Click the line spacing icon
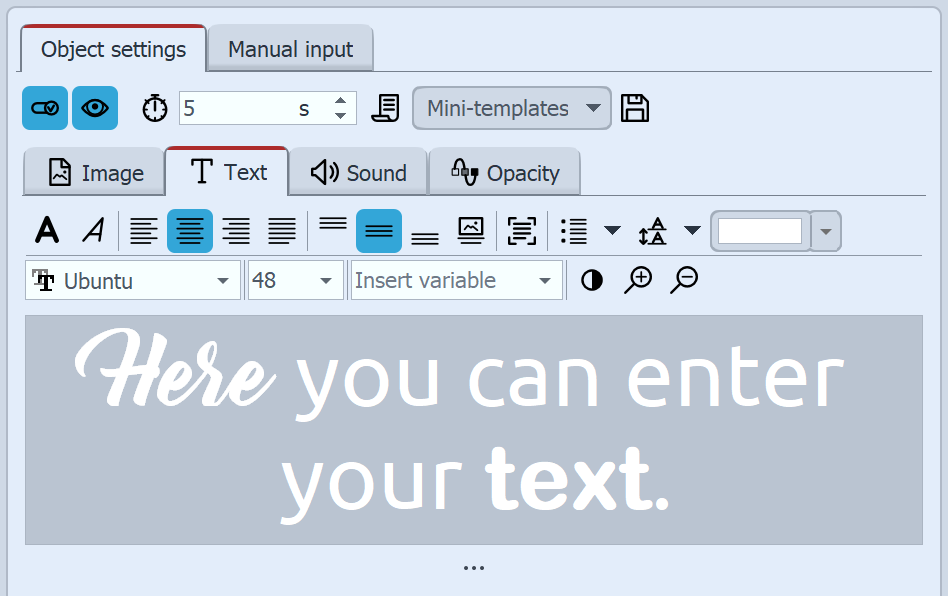 (652, 230)
